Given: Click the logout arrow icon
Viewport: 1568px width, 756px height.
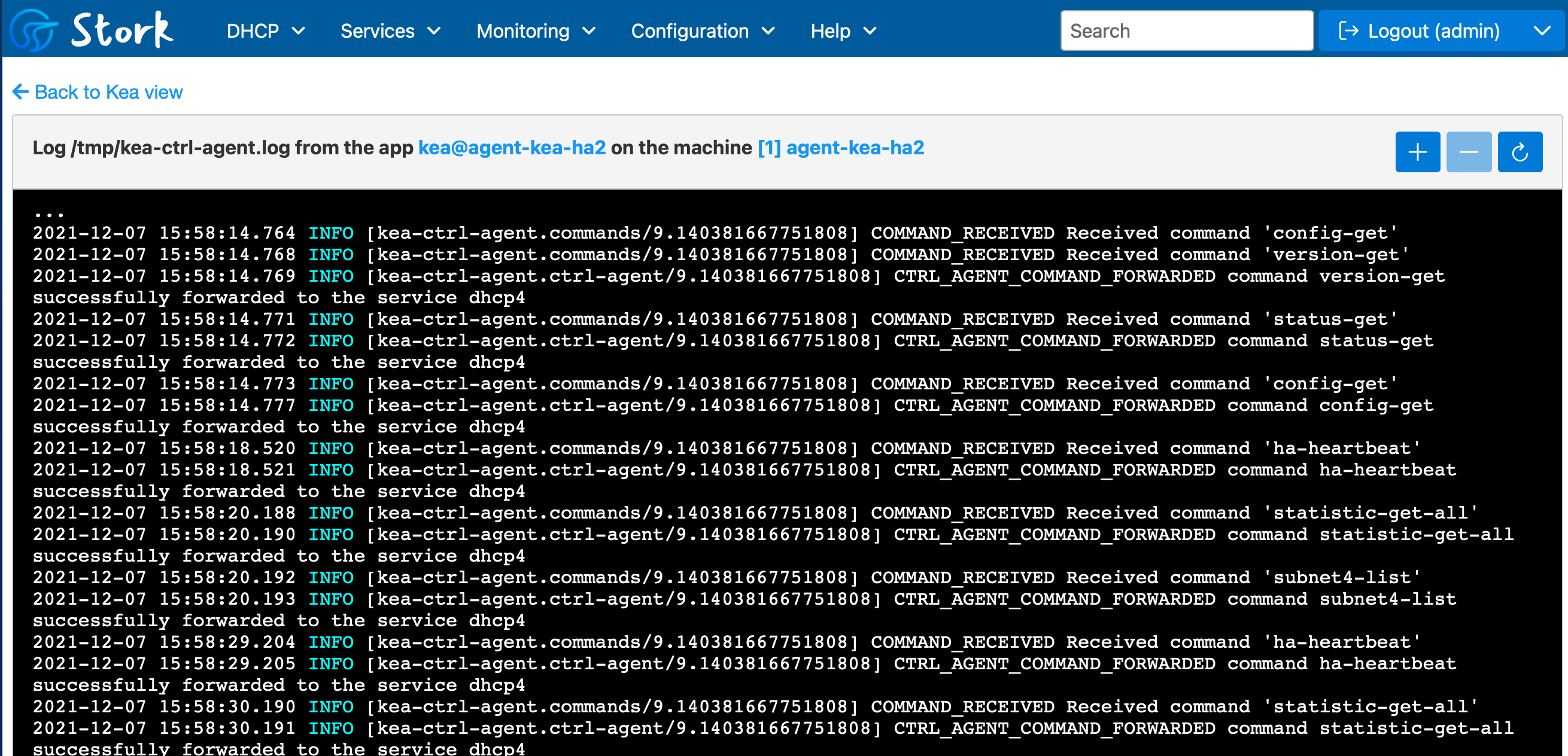Looking at the screenshot, I should (1348, 31).
